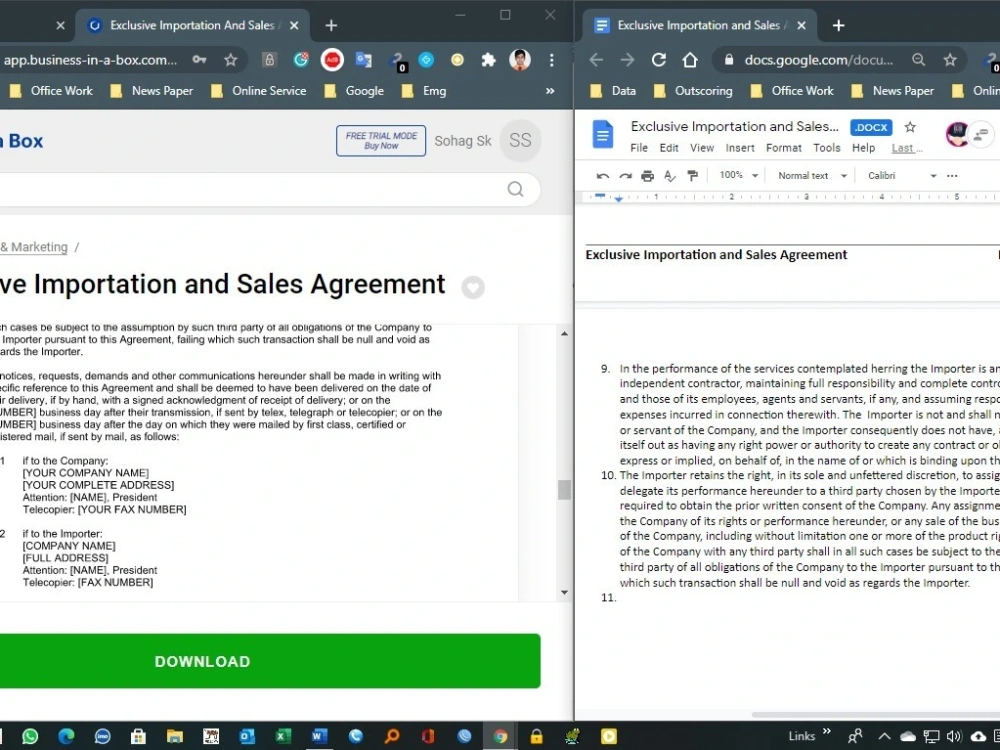The image size is (1000, 750).
Task: Open new tab in left browser
Action: click(x=330, y=26)
